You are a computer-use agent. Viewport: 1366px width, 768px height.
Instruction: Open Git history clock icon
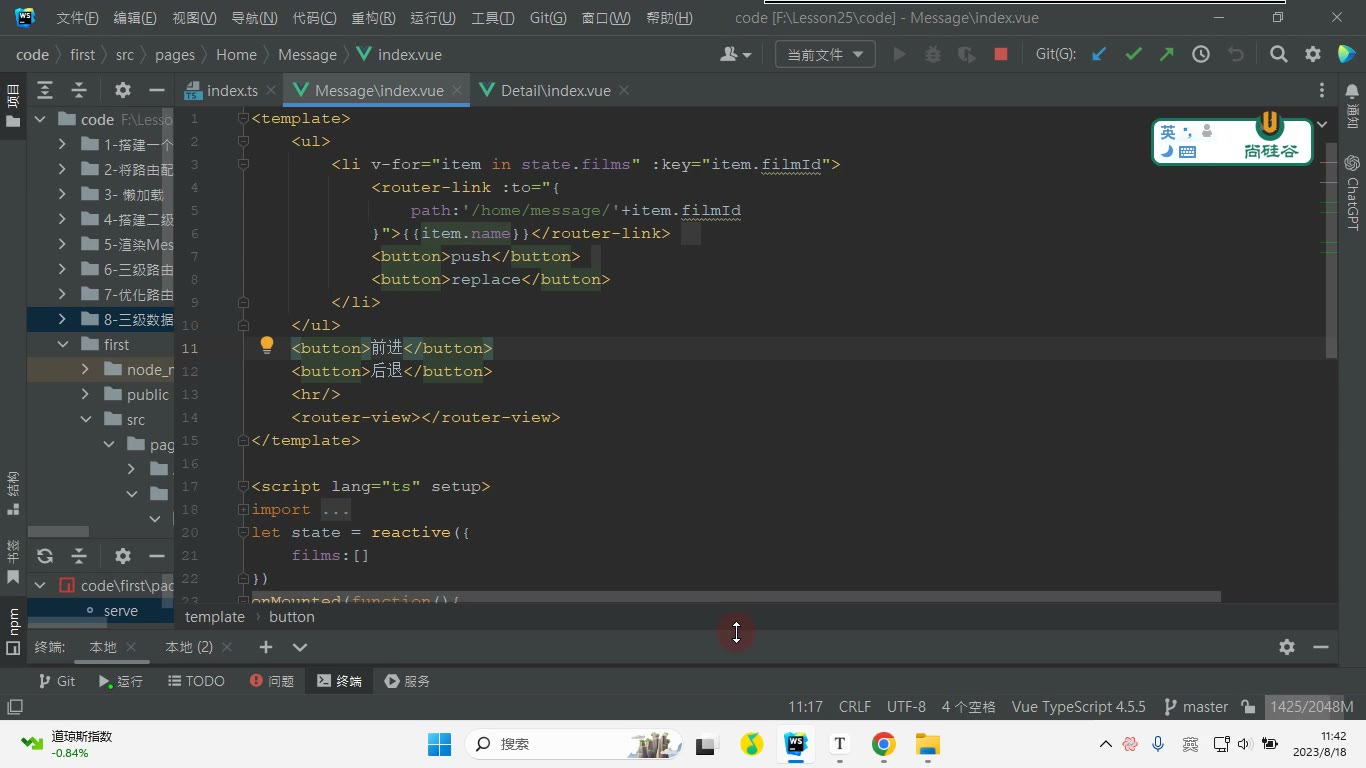[x=1201, y=55]
